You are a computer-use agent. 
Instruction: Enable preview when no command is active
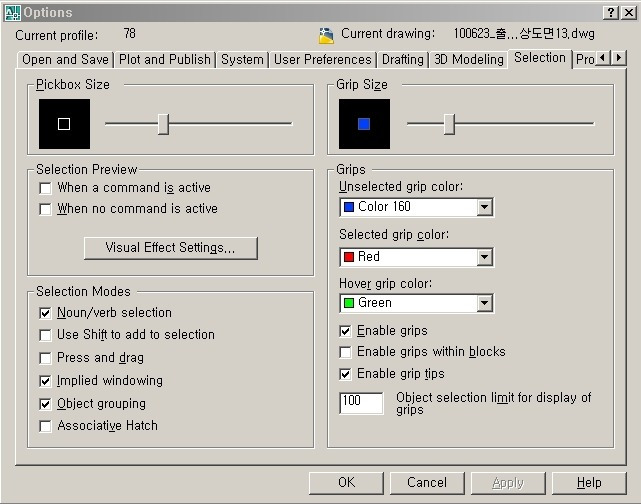[x=45, y=209]
